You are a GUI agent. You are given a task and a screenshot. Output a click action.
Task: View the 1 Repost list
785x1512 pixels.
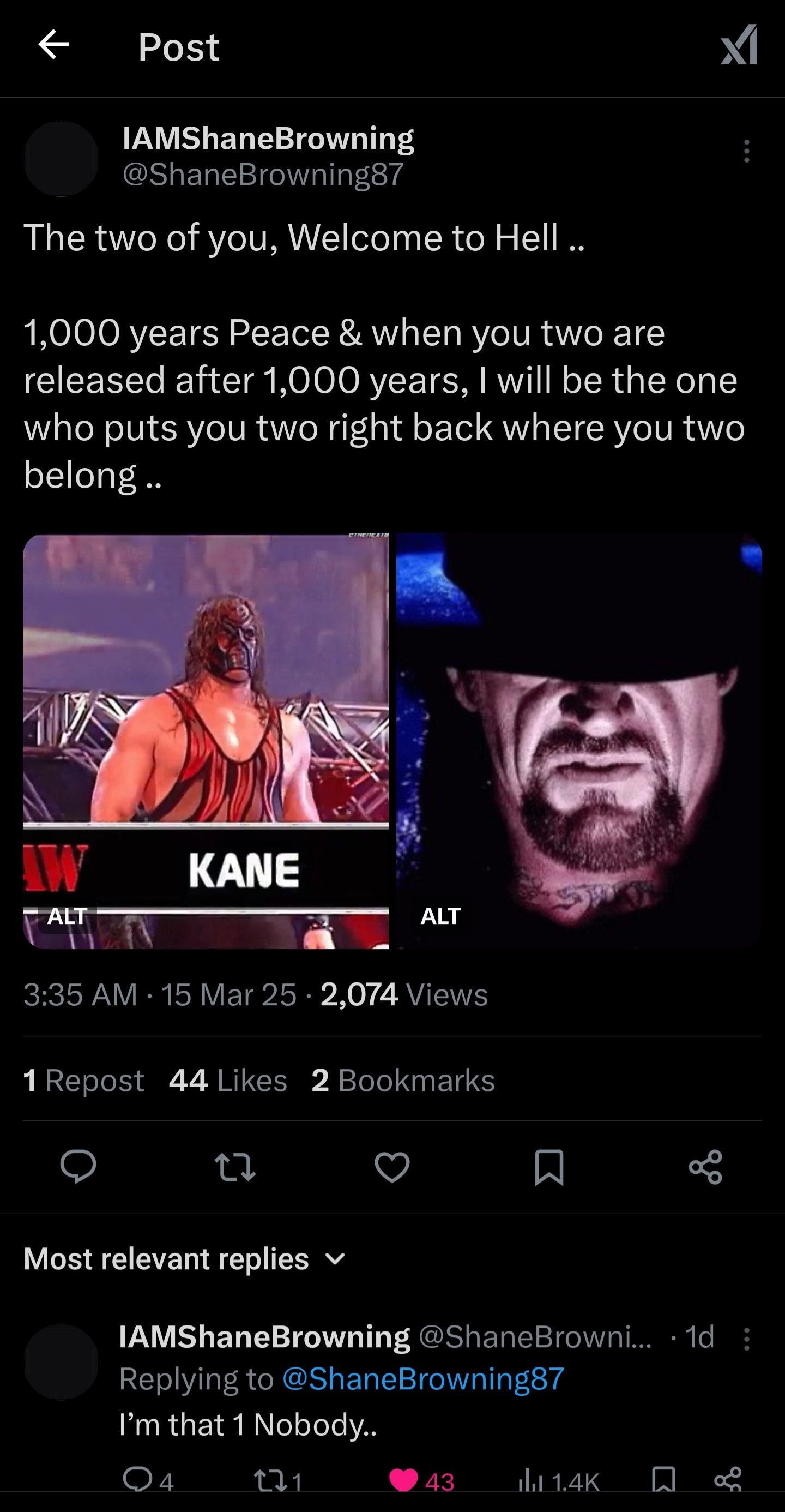(x=83, y=1080)
